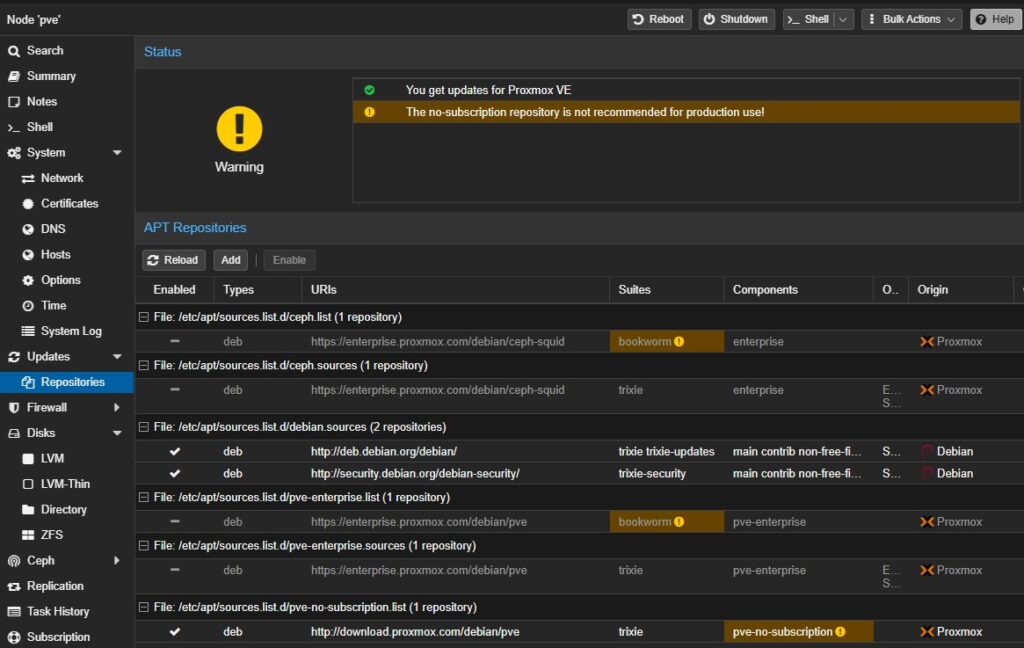Expand the Shell button dropdown arrow

pos(844,19)
